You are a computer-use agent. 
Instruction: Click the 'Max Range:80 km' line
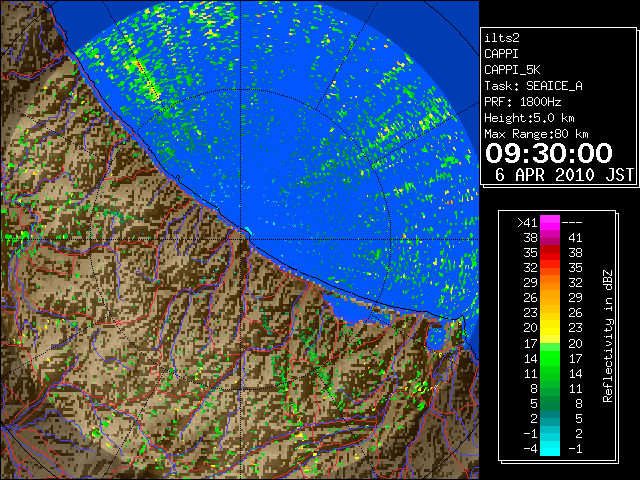coord(536,134)
